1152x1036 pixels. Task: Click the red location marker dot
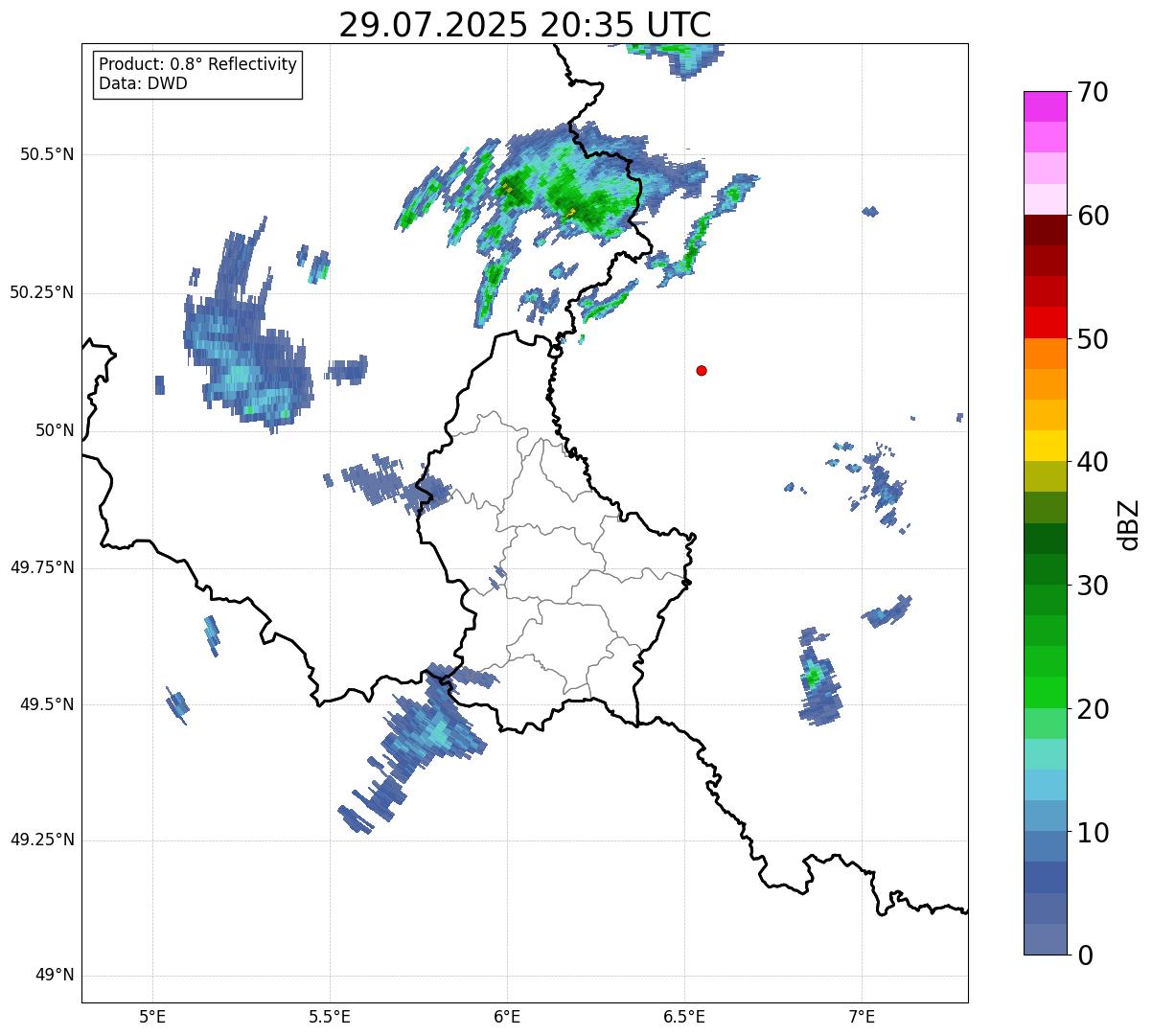pos(702,370)
